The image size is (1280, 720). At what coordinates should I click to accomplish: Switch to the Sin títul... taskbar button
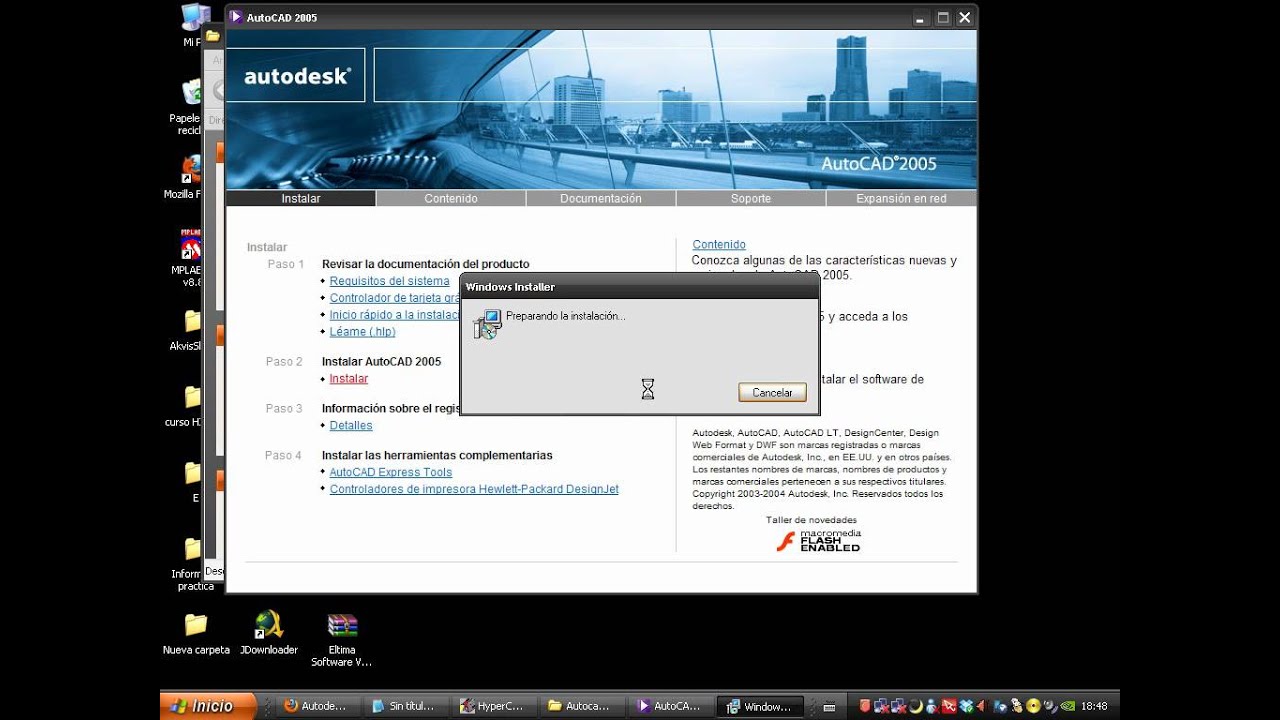406,706
